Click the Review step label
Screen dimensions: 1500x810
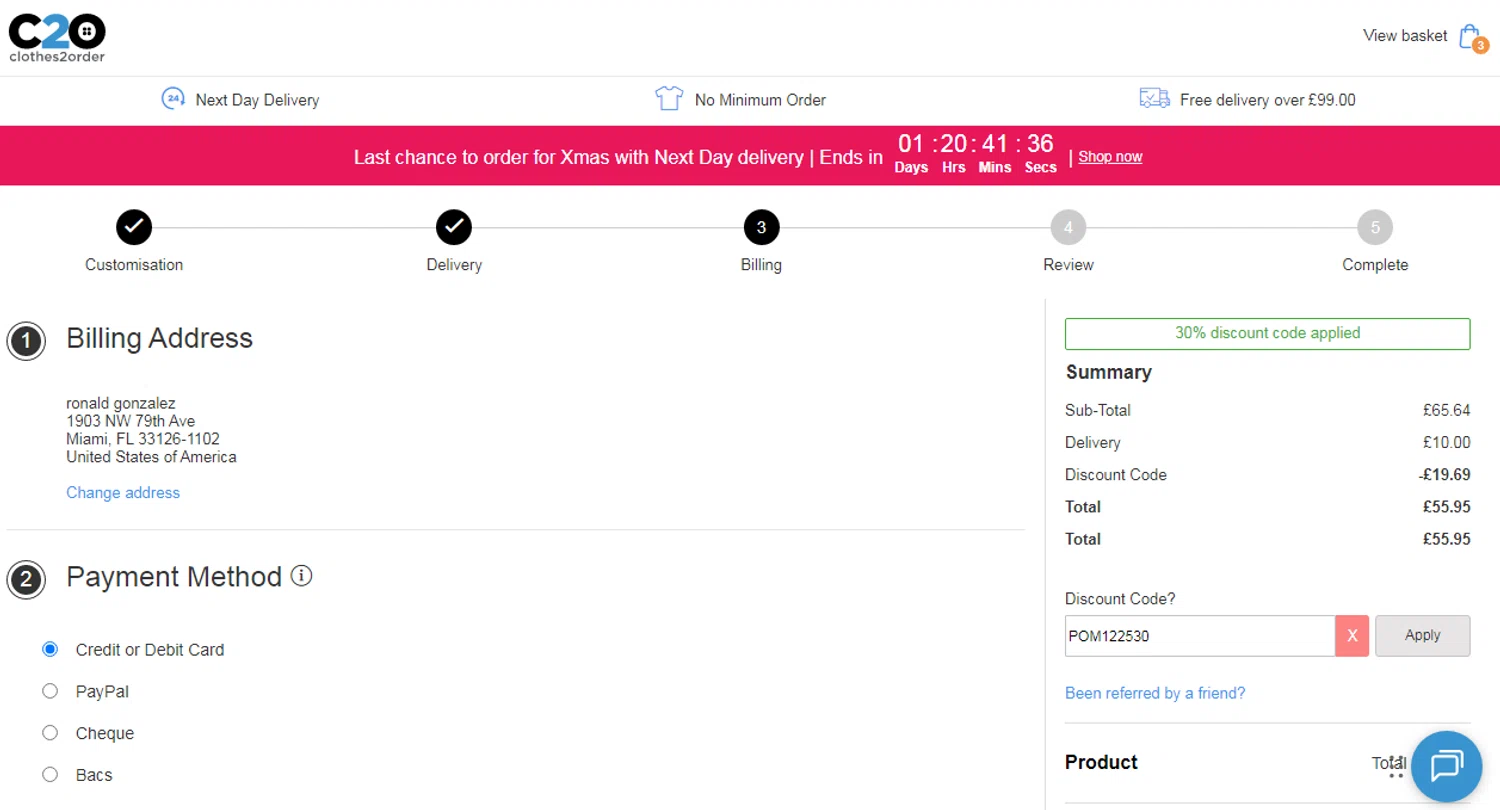[x=1068, y=265]
